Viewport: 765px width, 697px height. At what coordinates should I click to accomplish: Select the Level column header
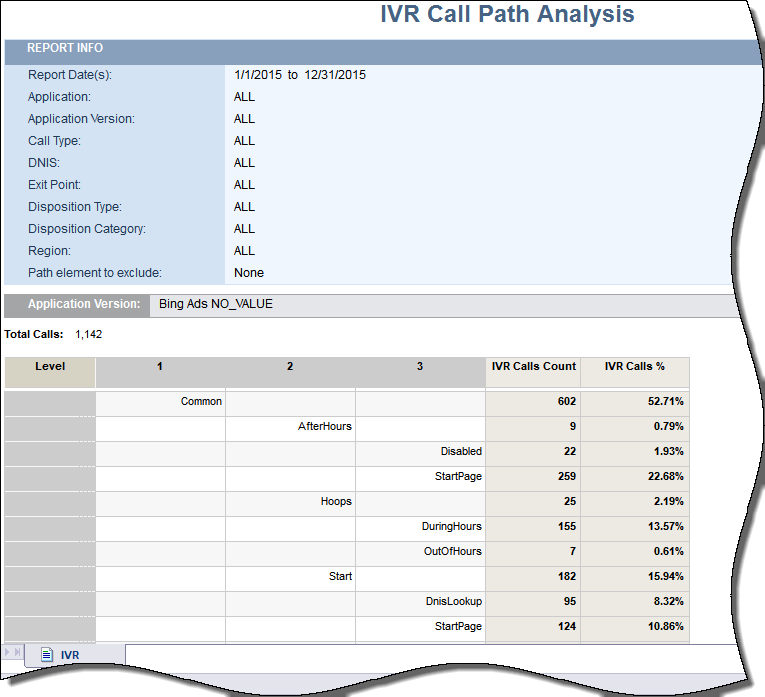tap(50, 367)
